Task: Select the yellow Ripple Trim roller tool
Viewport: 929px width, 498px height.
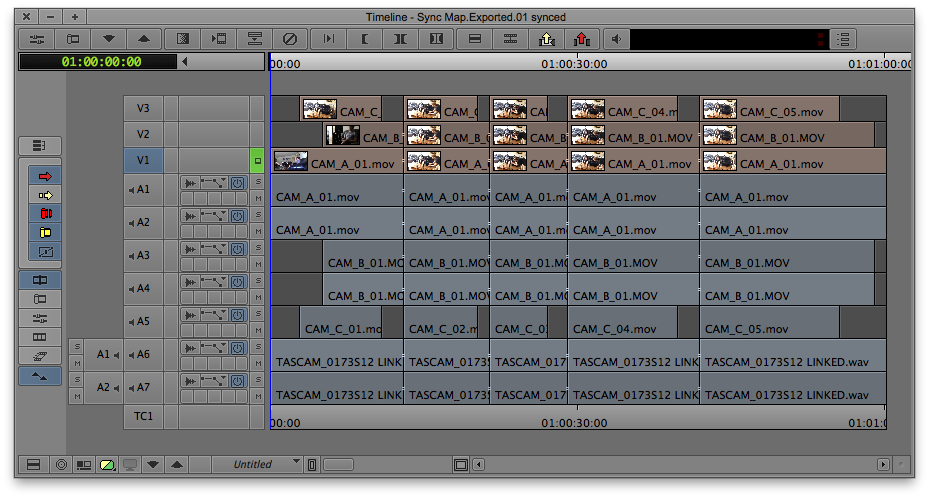Action: (46, 233)
